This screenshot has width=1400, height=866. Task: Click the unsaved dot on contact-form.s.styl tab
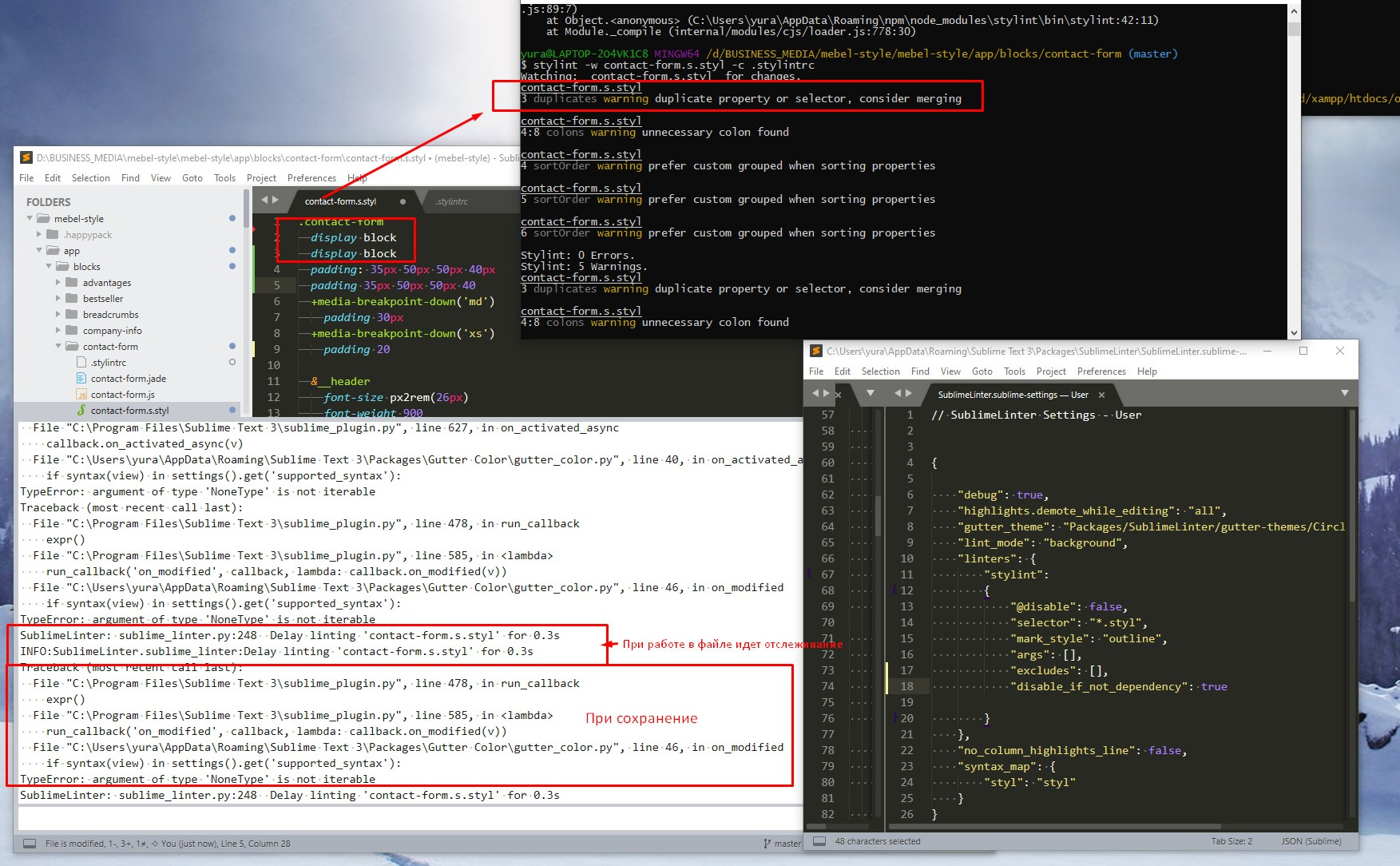click(x=403, y=201)
